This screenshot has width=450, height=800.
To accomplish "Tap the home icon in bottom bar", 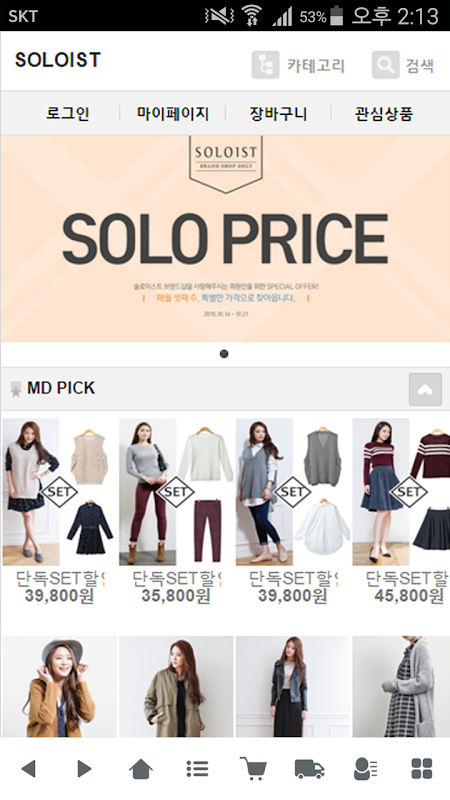I will 141,768.
